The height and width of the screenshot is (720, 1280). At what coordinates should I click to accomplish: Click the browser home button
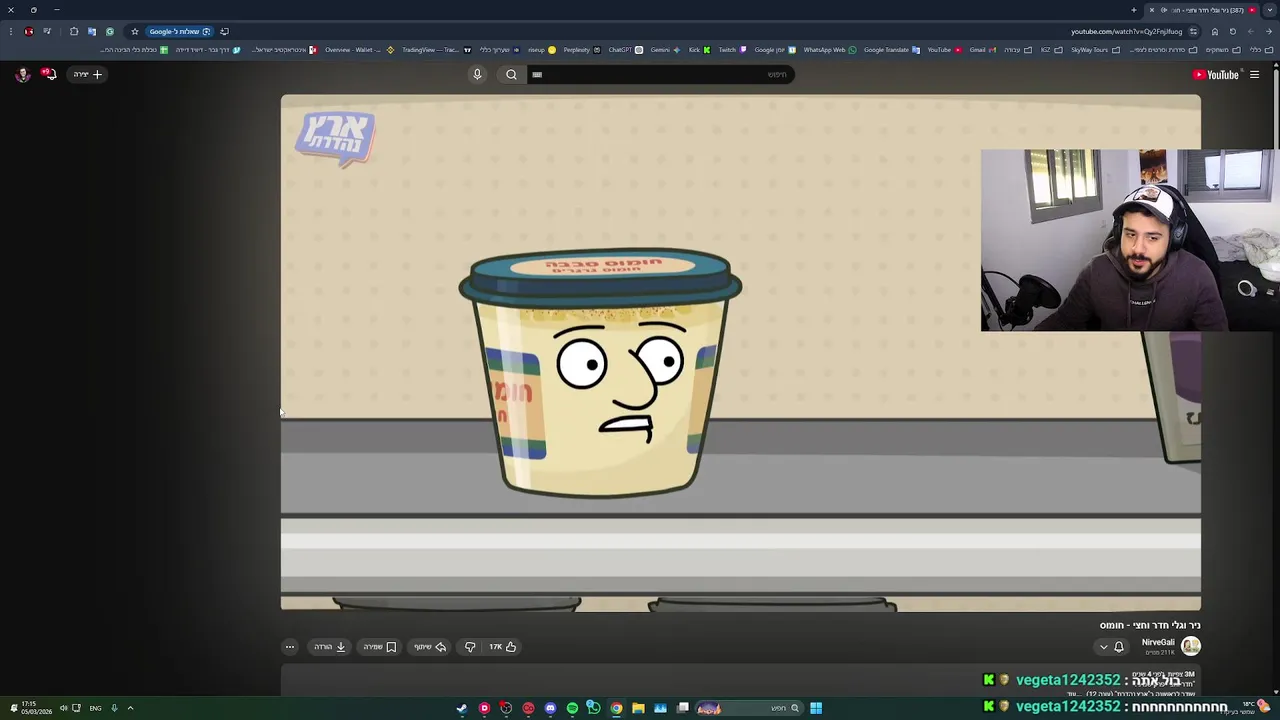pos(1215,31)
